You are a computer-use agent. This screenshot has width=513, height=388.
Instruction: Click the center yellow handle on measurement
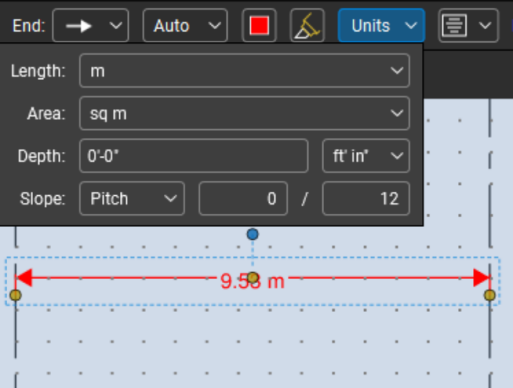pyautogui.click(x=253, y=278)
